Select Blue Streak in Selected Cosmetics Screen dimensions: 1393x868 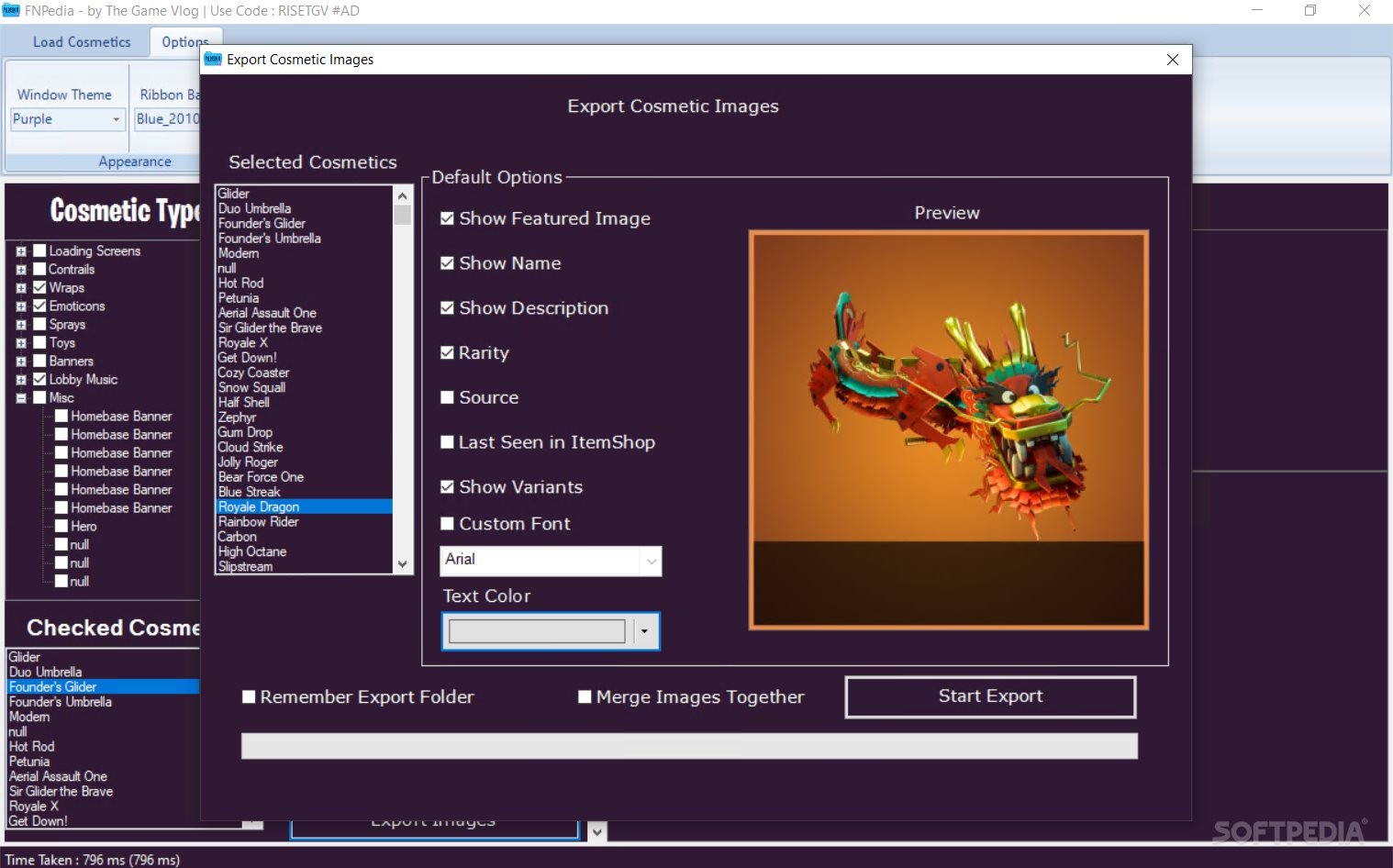304,492
